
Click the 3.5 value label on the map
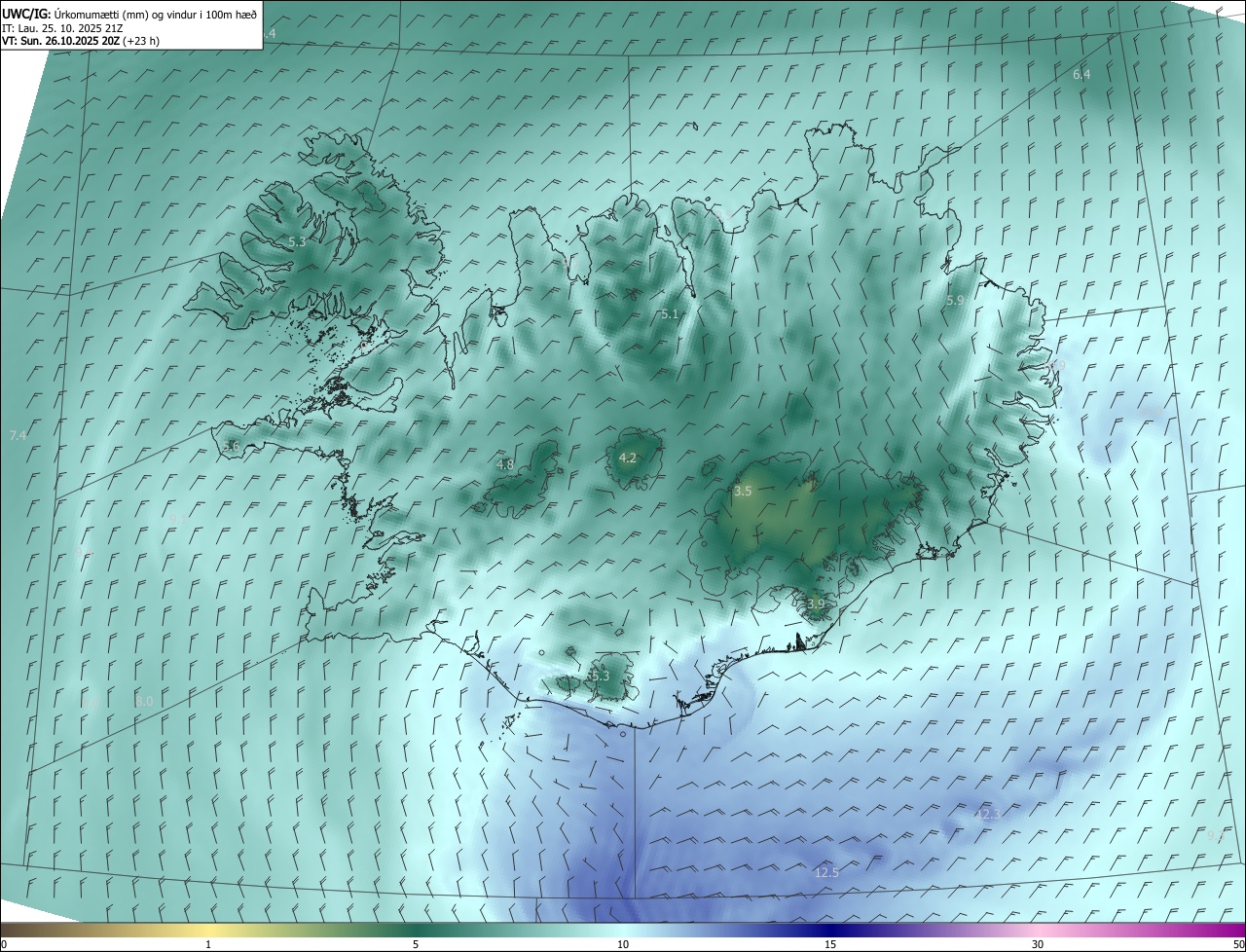[743, 492]
